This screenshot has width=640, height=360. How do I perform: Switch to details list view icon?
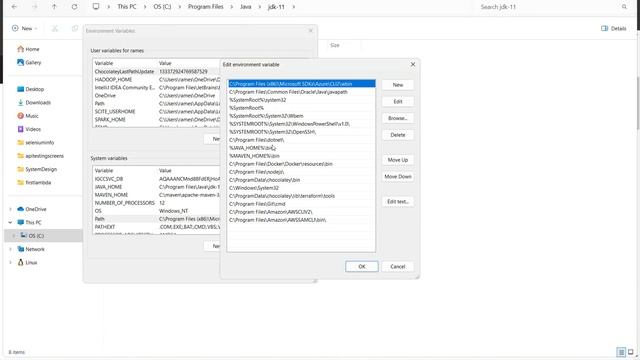tap(621, 352)
